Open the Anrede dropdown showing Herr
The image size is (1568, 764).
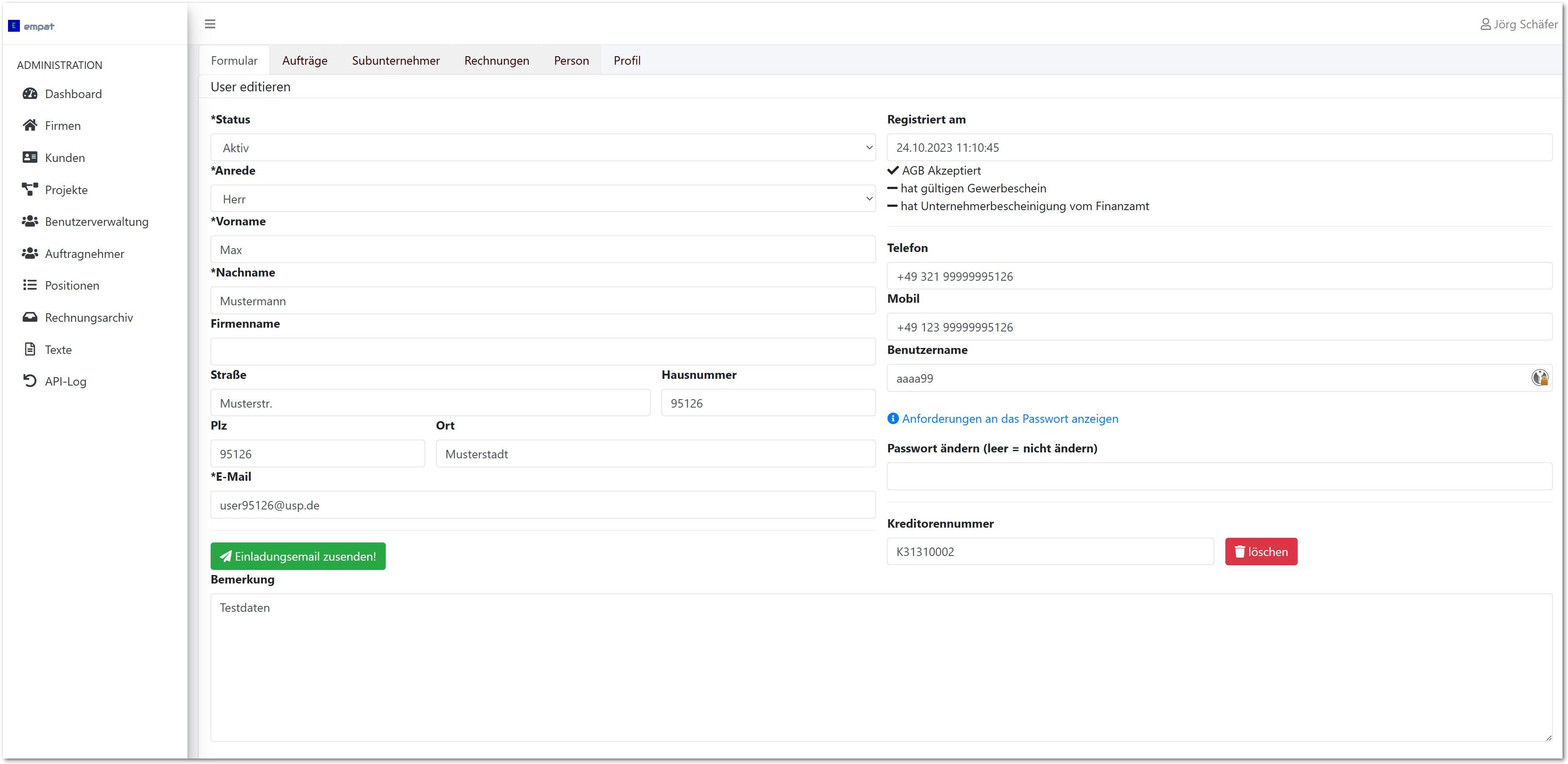(x=542, y=199)
